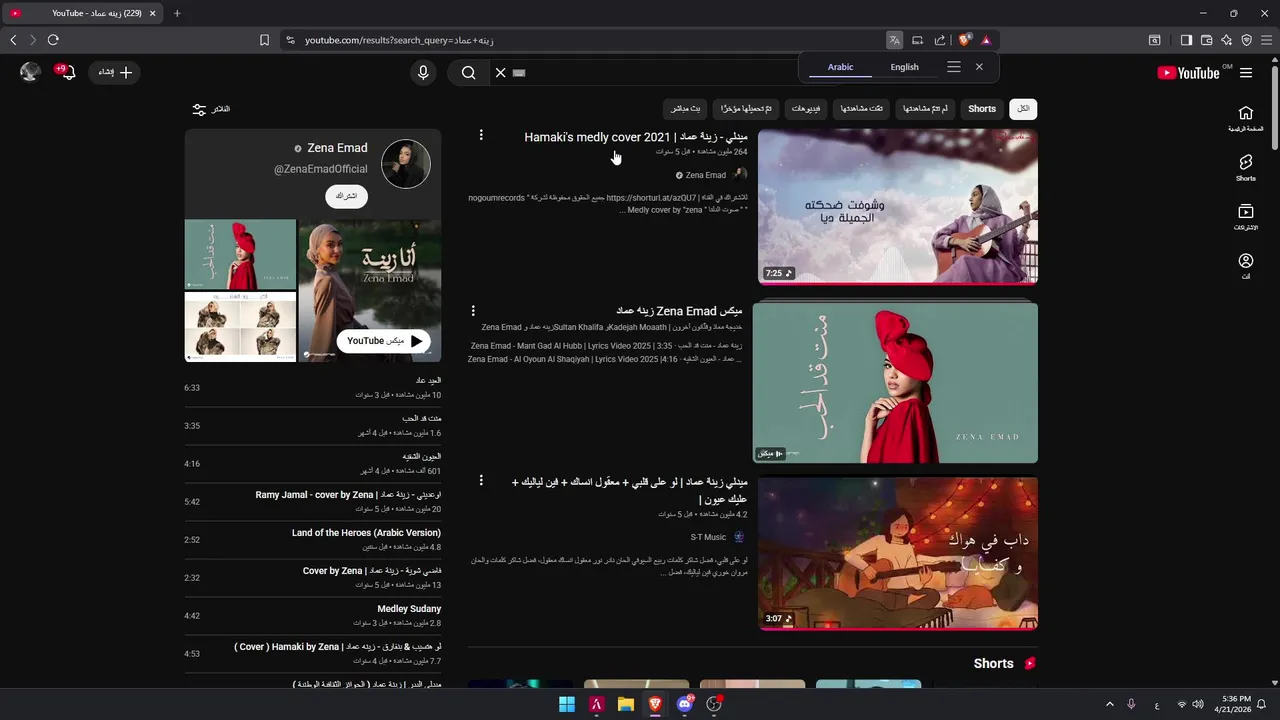The width and height of the screenshot is (1280, 720).
Task: Click the share page icon in address bar
Action: point(940,40)
